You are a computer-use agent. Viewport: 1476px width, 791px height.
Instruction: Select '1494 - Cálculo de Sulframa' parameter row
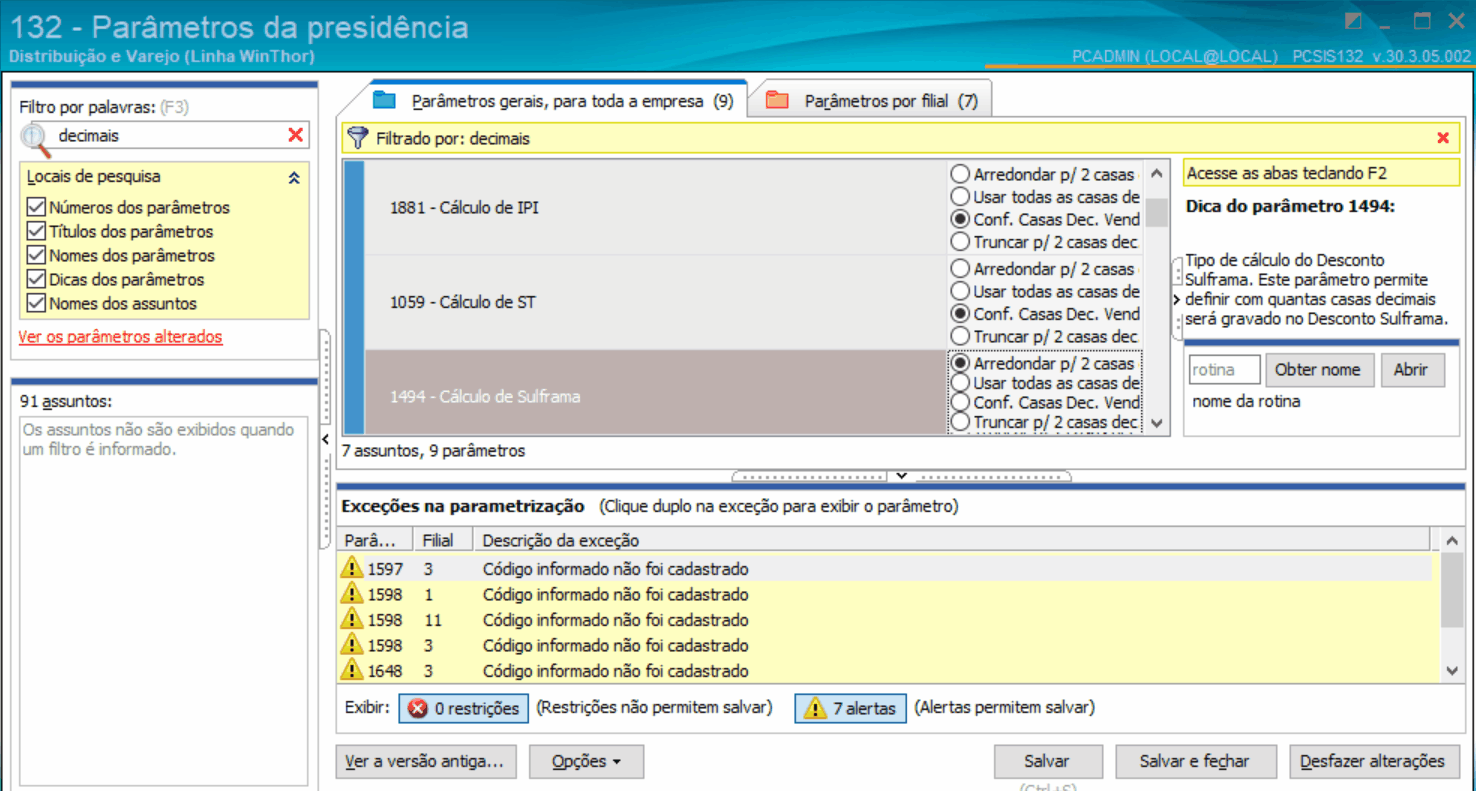(x=655, y=392)
